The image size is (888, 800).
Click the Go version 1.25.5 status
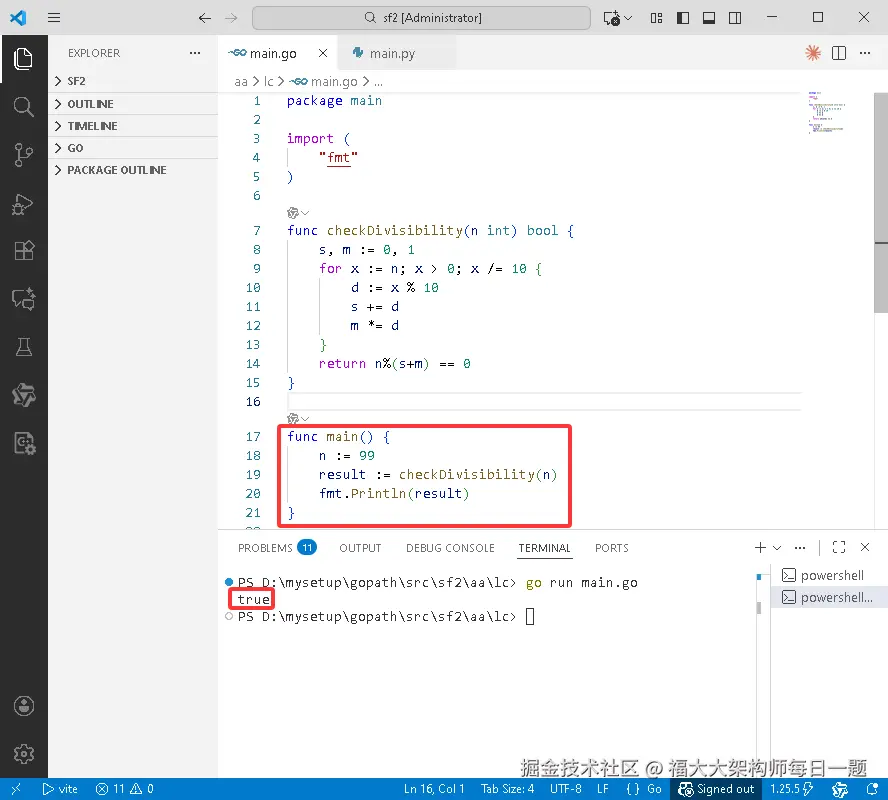(x=792, y=789)
